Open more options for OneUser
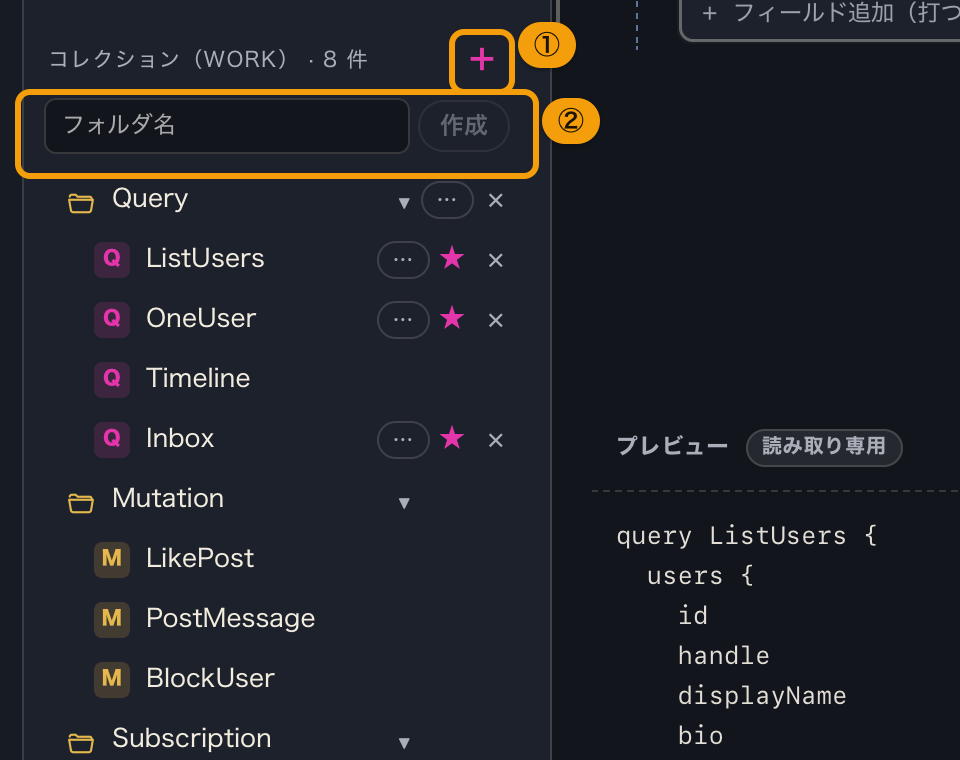The image size is (960, 760). coord(403,320)
